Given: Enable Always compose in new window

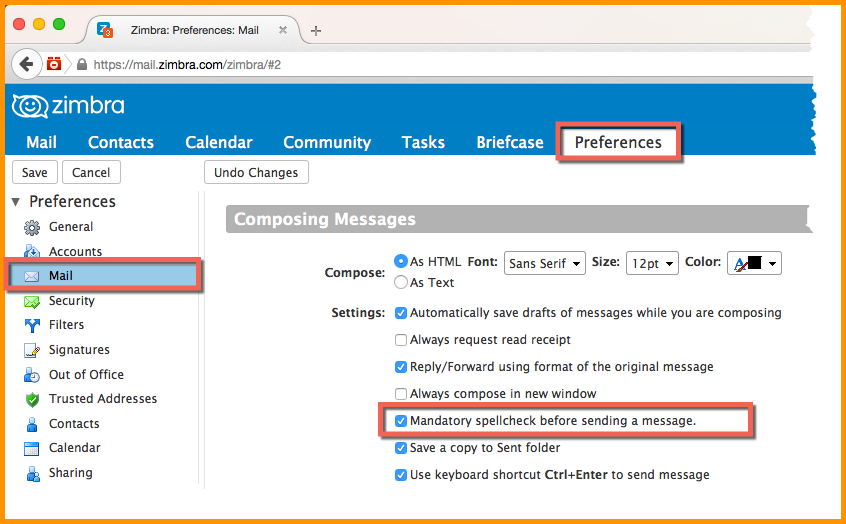Looking at the screenshot, I should 400,394.
